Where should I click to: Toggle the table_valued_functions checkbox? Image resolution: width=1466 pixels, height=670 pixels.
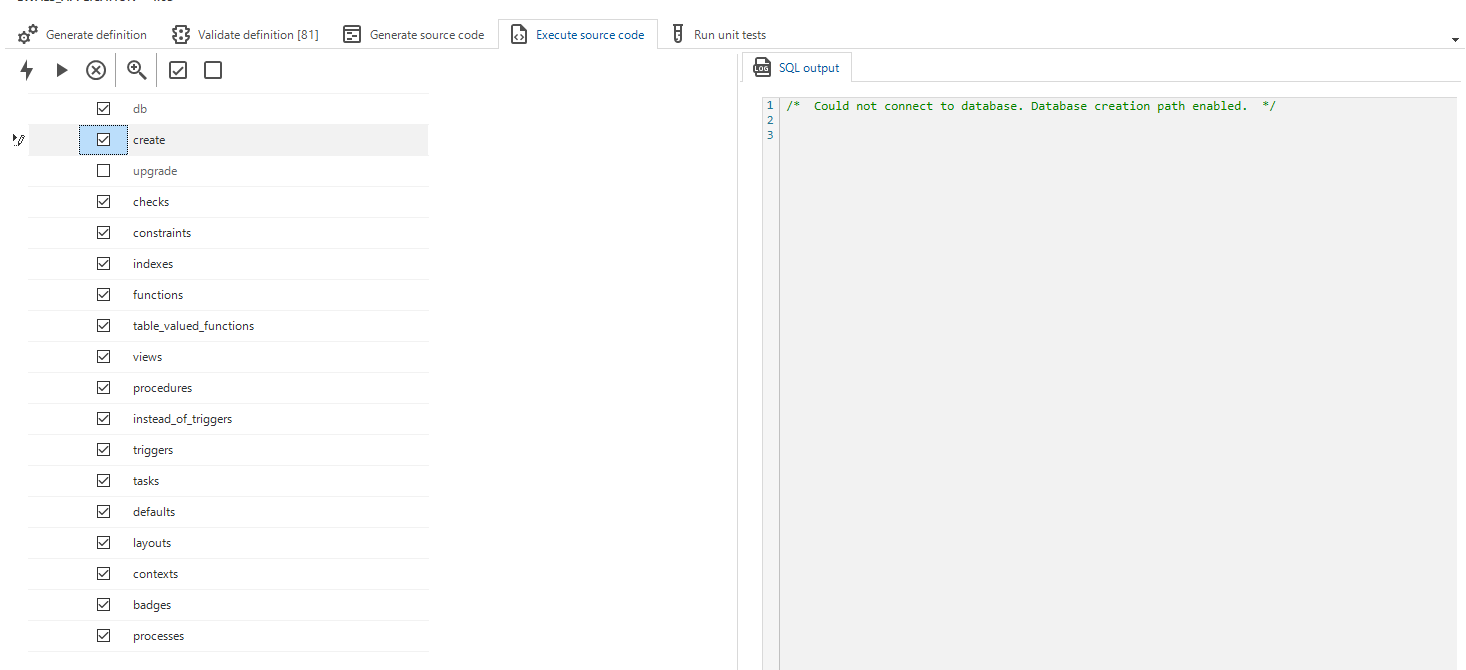[103, 326]
